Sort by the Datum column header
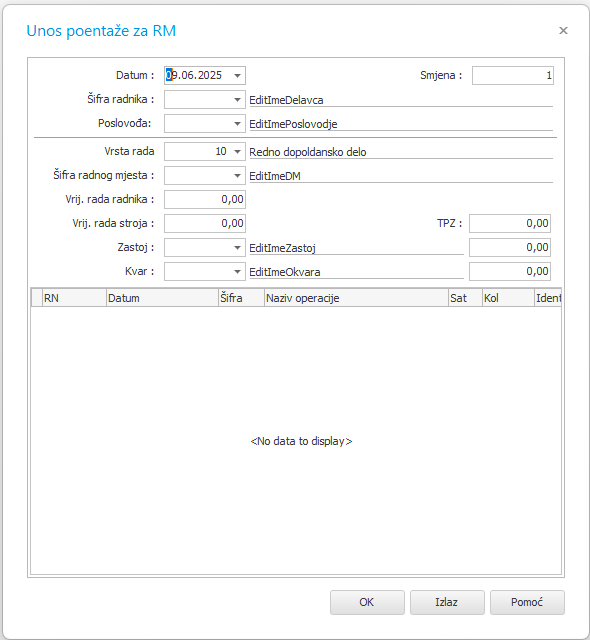The image size is (590, 640). pyautogui.click(x=162, y=298)
